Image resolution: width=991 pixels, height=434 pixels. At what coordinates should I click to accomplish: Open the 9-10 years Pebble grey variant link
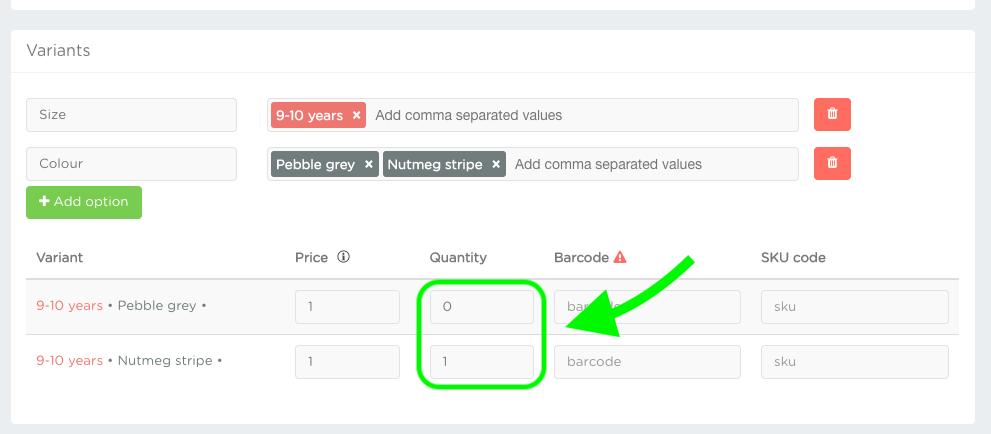coord(70,306)
